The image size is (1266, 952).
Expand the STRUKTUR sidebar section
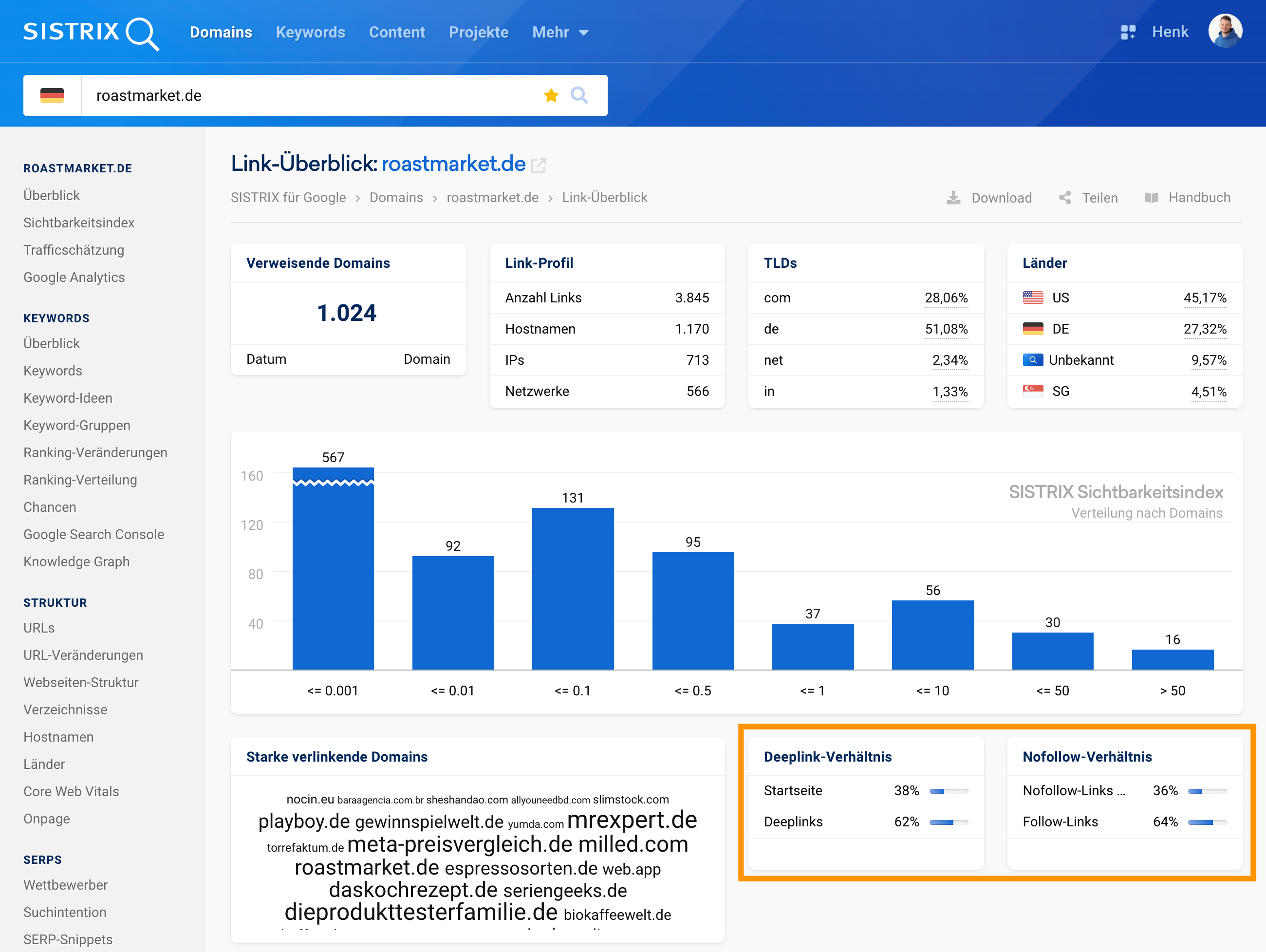pyautogui.click(x=55, y=602)
